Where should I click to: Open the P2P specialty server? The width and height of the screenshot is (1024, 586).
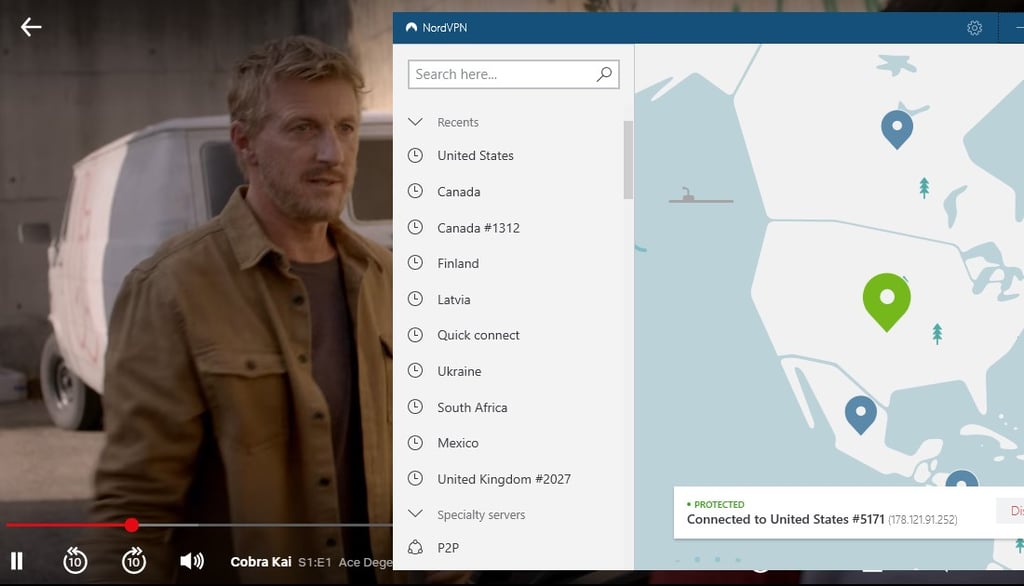point(448,547)
